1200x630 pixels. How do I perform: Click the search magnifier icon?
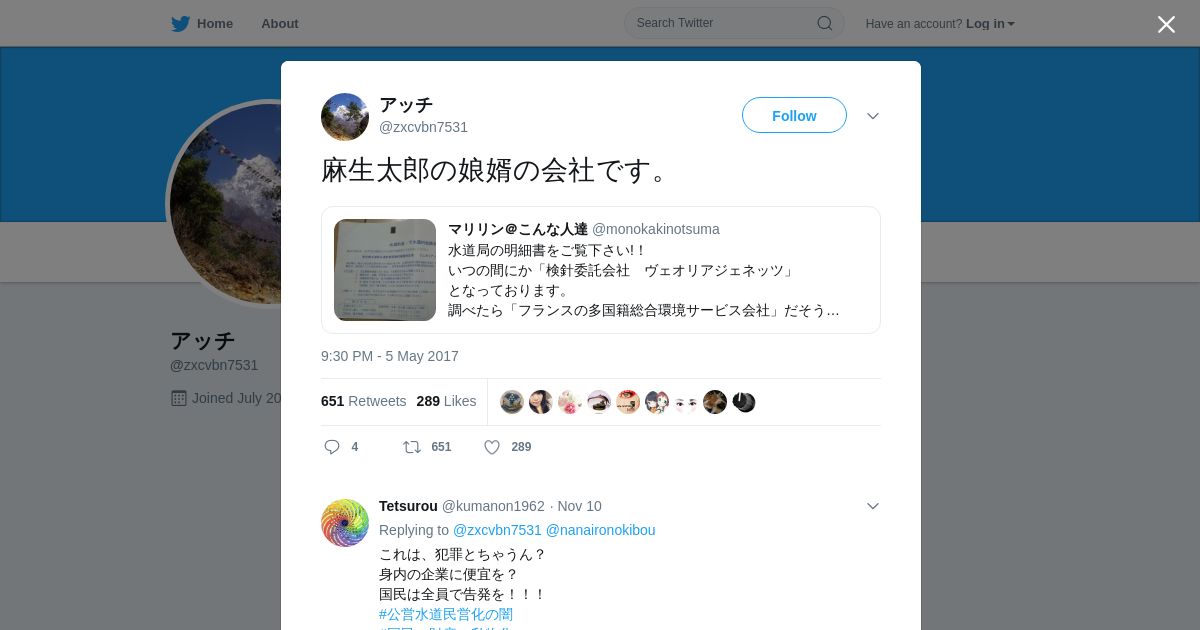pyautogui.click(x=824, y=23)
